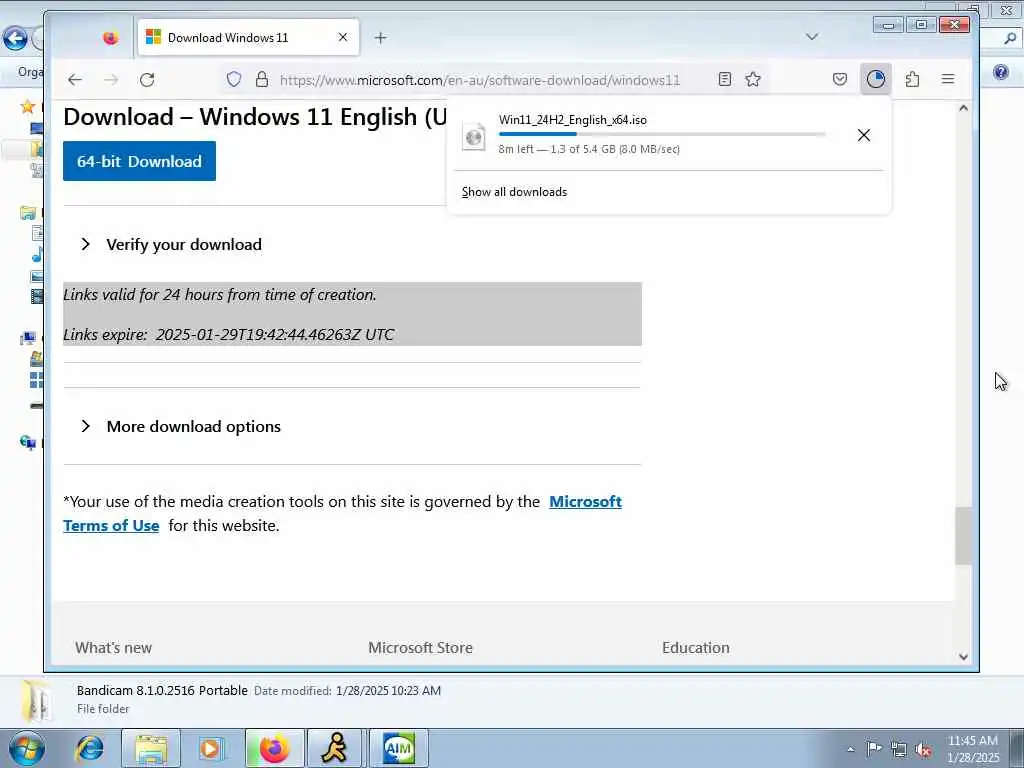Open taskbar clock showing 11:45 AM
The height and width of the screenshot is (768, 1024).
(973, 749)
